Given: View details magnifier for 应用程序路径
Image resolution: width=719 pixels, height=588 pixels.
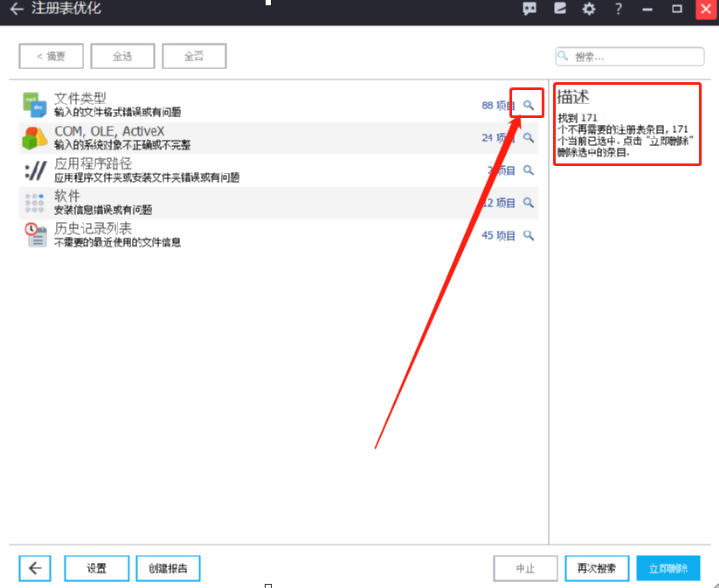Looking at the screenshot, I should click(x=529, y=170).
